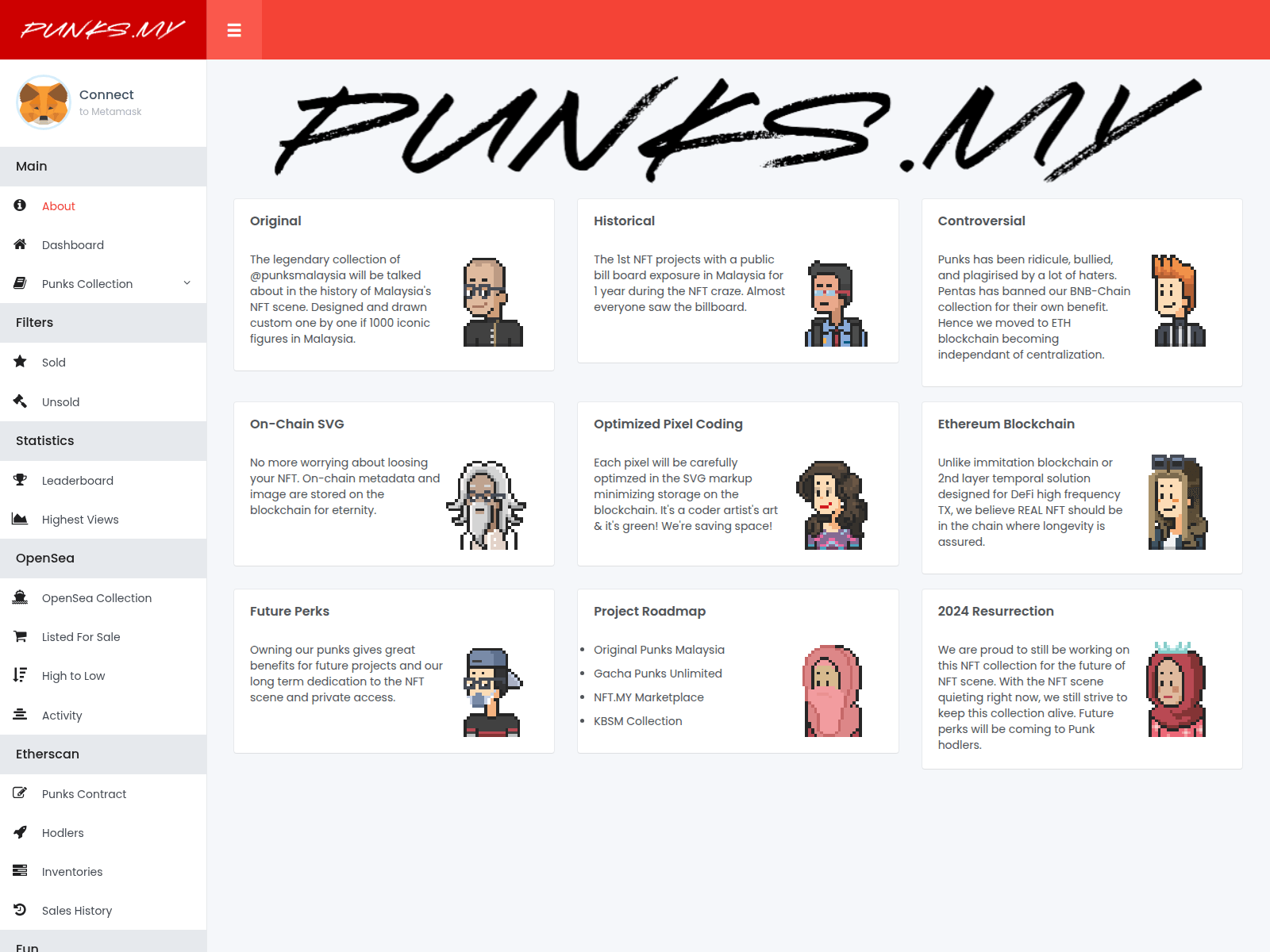Click 'Gacha Punks Unlimited' roadmap item
1270x952 pixels.
658,674
